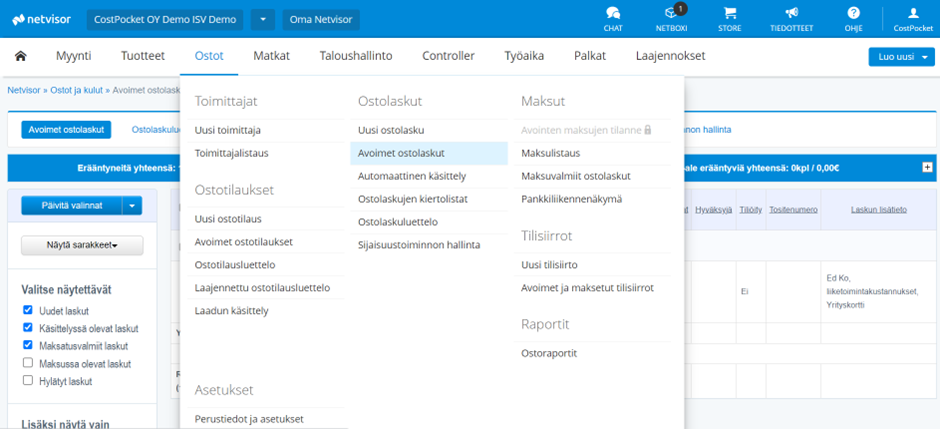Select Ostotilausluettelo menu entry
Viewport: 940px width, 429px height.
[x=235, y=264]
